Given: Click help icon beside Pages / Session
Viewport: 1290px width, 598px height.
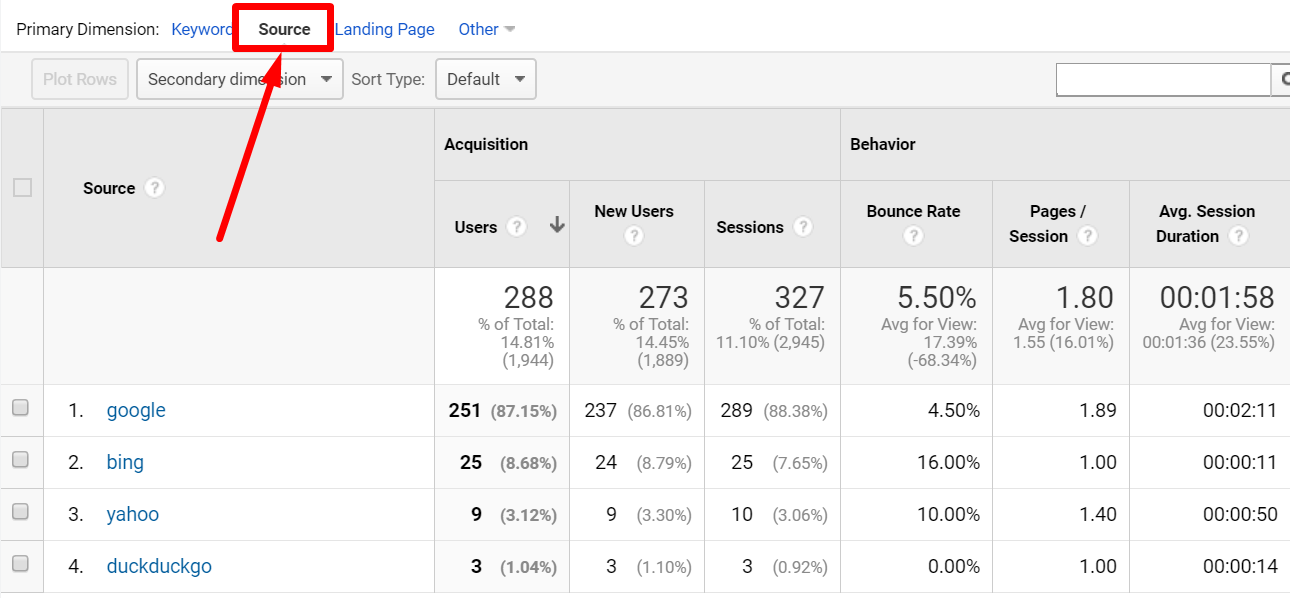Looking at the screenshot, I should [x=1087, y=236].
